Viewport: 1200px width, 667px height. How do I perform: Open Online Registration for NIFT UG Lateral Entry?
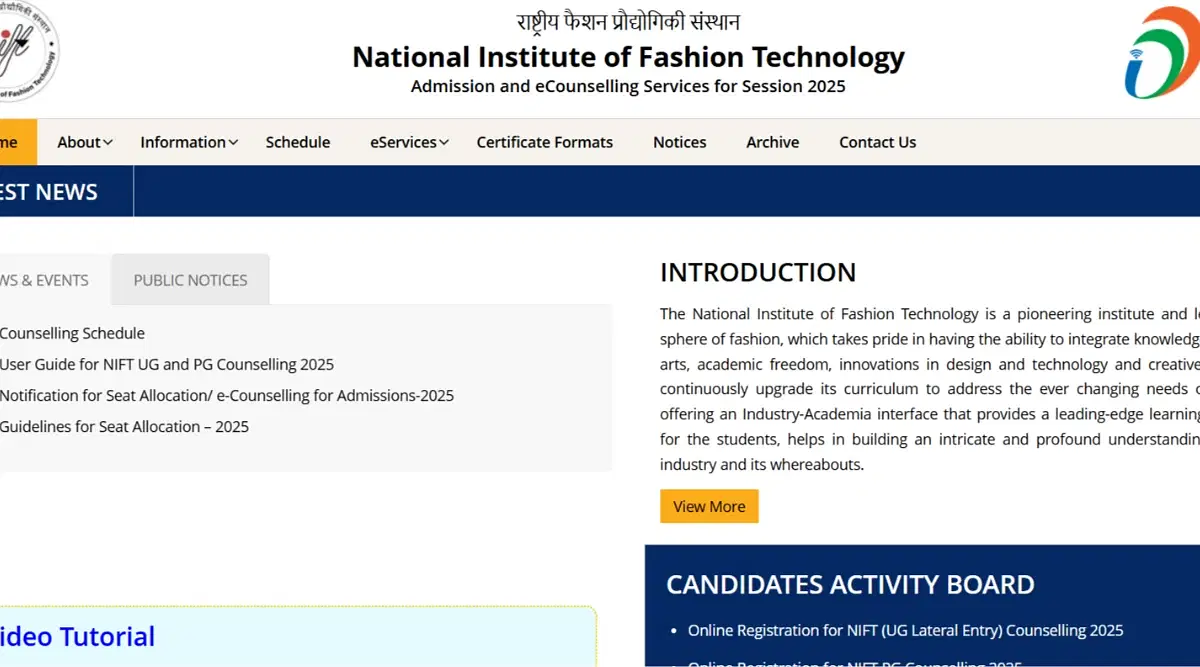[905, 630]
